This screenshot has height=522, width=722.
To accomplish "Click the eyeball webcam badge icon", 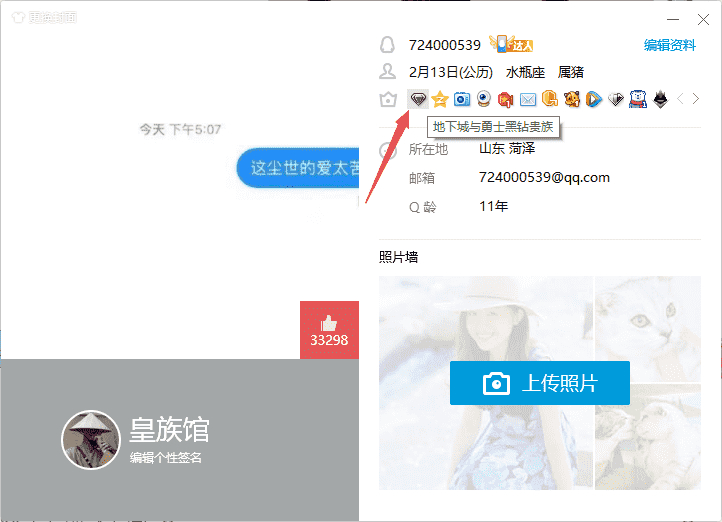I will click(x=484, y=99).
